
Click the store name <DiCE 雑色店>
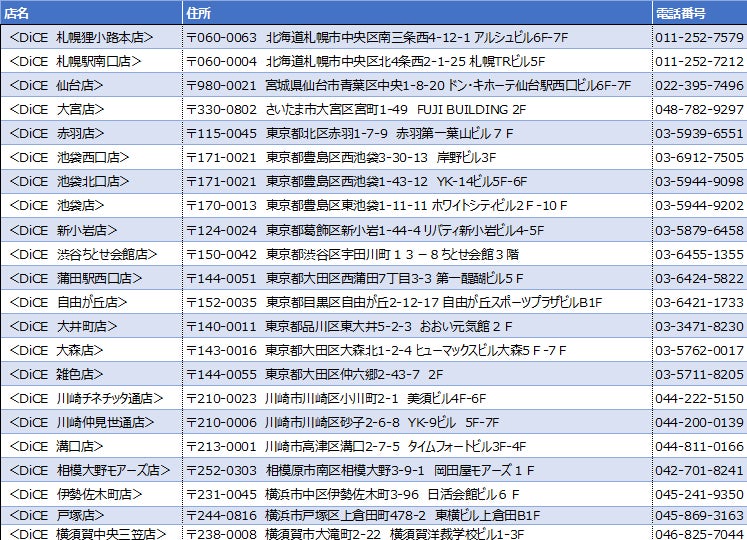pos(56,375)
